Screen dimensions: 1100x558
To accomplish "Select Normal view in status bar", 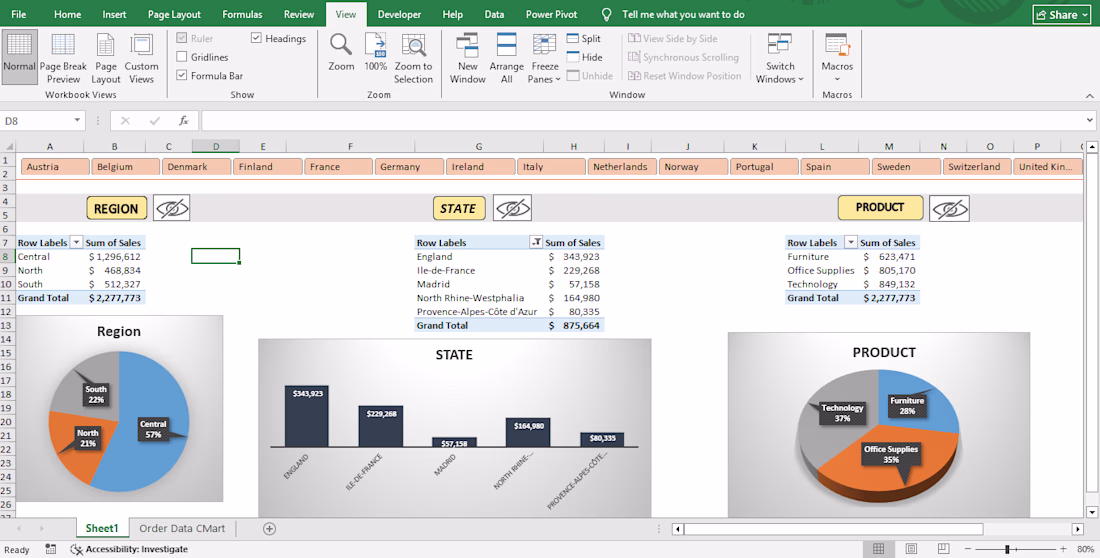I will point(878,549).
